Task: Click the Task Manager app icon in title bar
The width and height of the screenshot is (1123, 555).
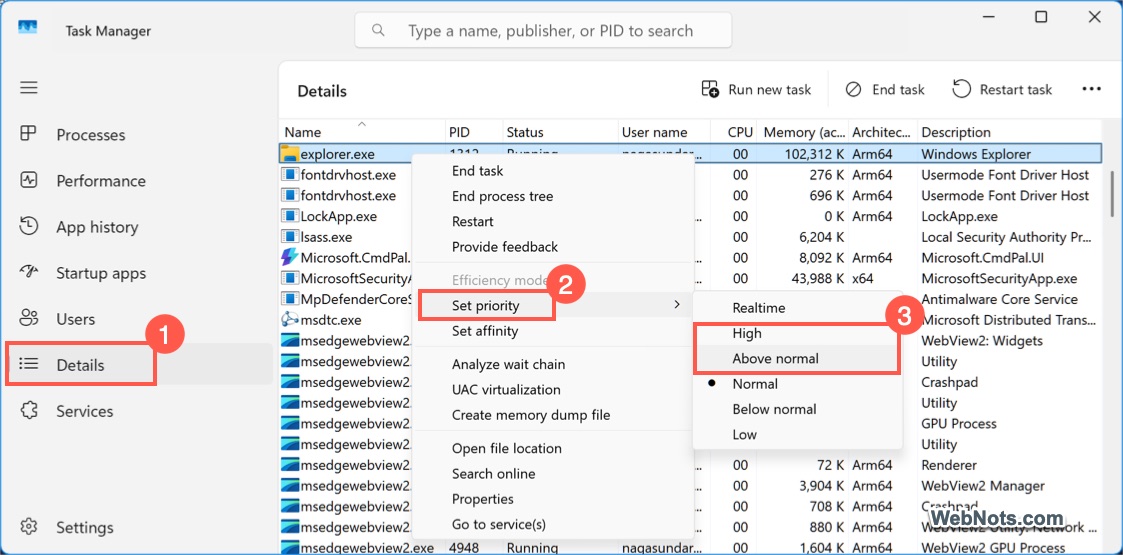Action: [28, 28]
